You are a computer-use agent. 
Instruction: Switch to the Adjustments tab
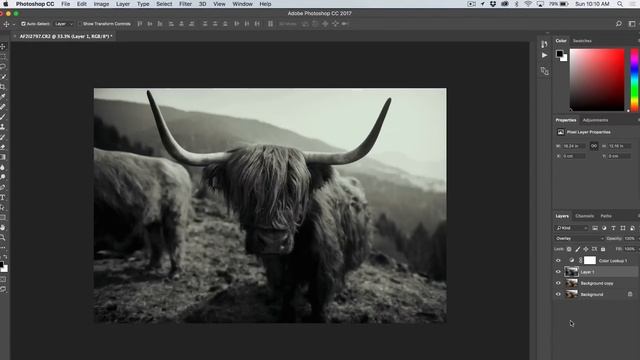[595, 120]
